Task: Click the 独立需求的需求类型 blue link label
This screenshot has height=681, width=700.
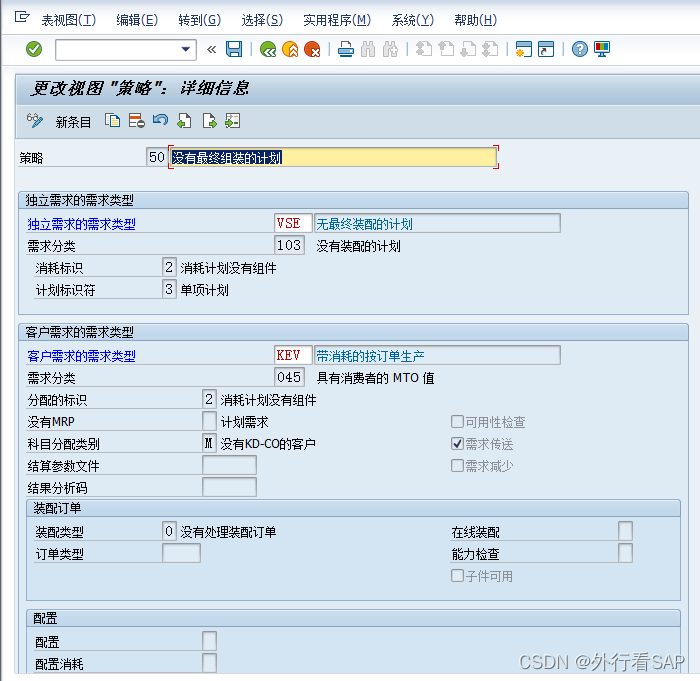Action: coord(81,224)
